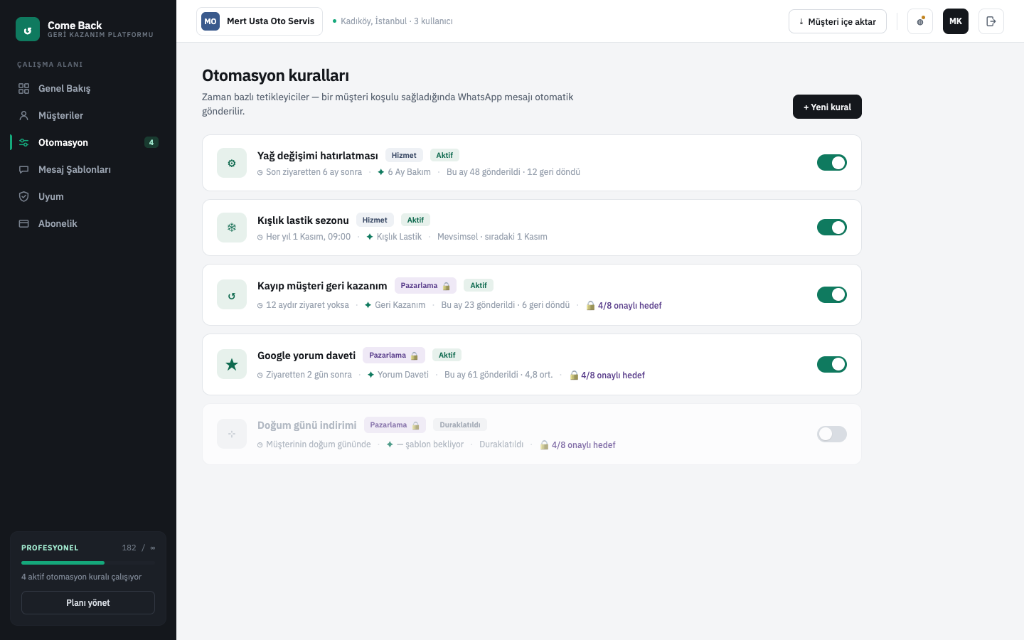This screenshot has width=1024, height=640.
Task: Click 'Bu ay 61 gönderildi · 4,8 ort.' text
Action: click(x=498, y=375)
